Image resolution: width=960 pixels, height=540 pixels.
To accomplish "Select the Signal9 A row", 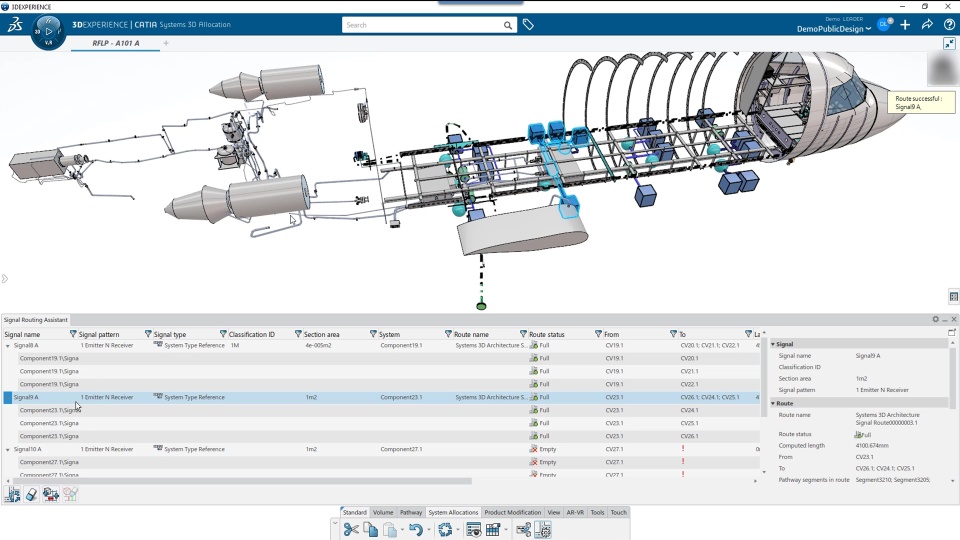I will [x=381, y=397].
